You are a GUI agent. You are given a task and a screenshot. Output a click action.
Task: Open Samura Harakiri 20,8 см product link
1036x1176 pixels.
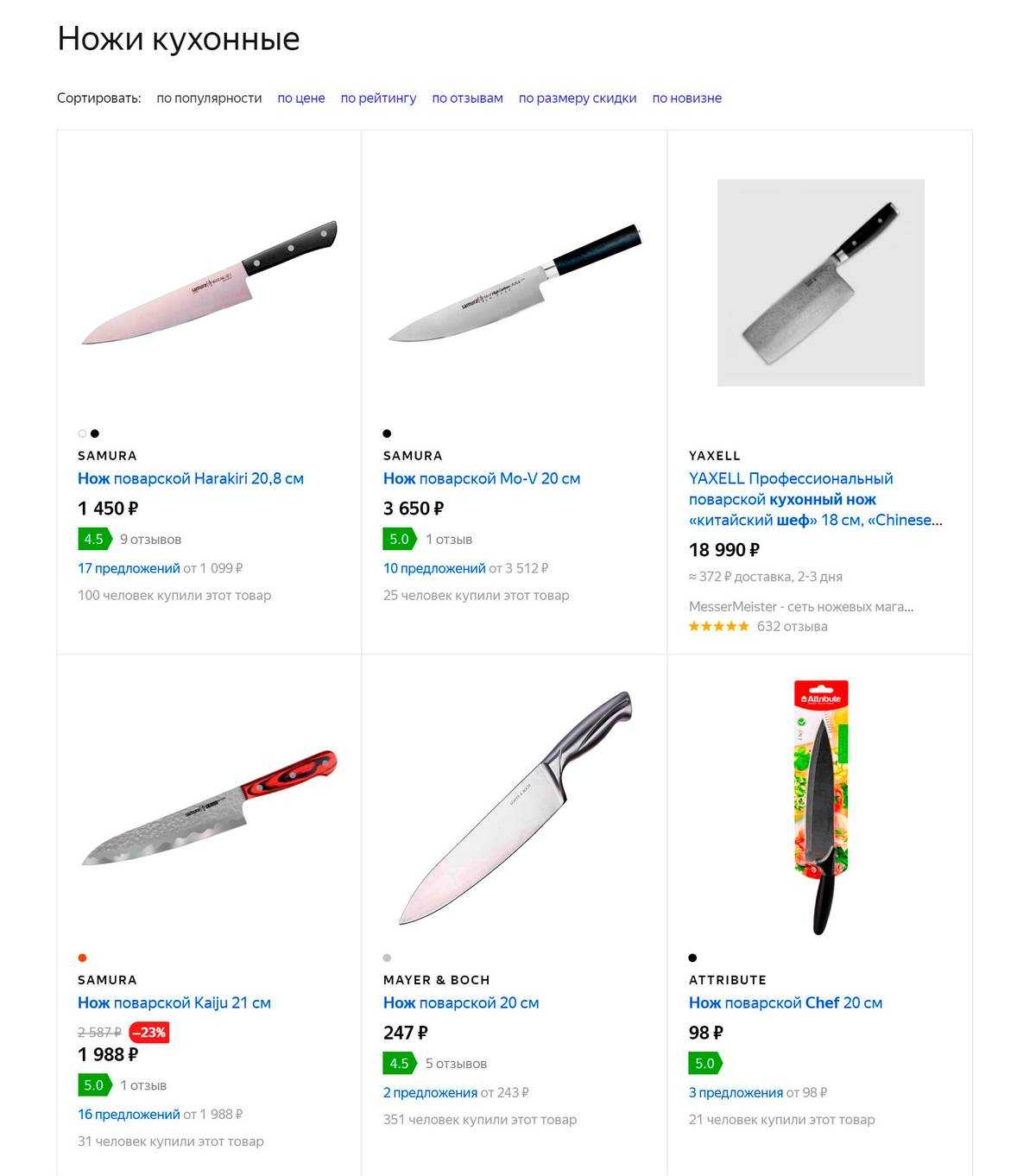191,478
